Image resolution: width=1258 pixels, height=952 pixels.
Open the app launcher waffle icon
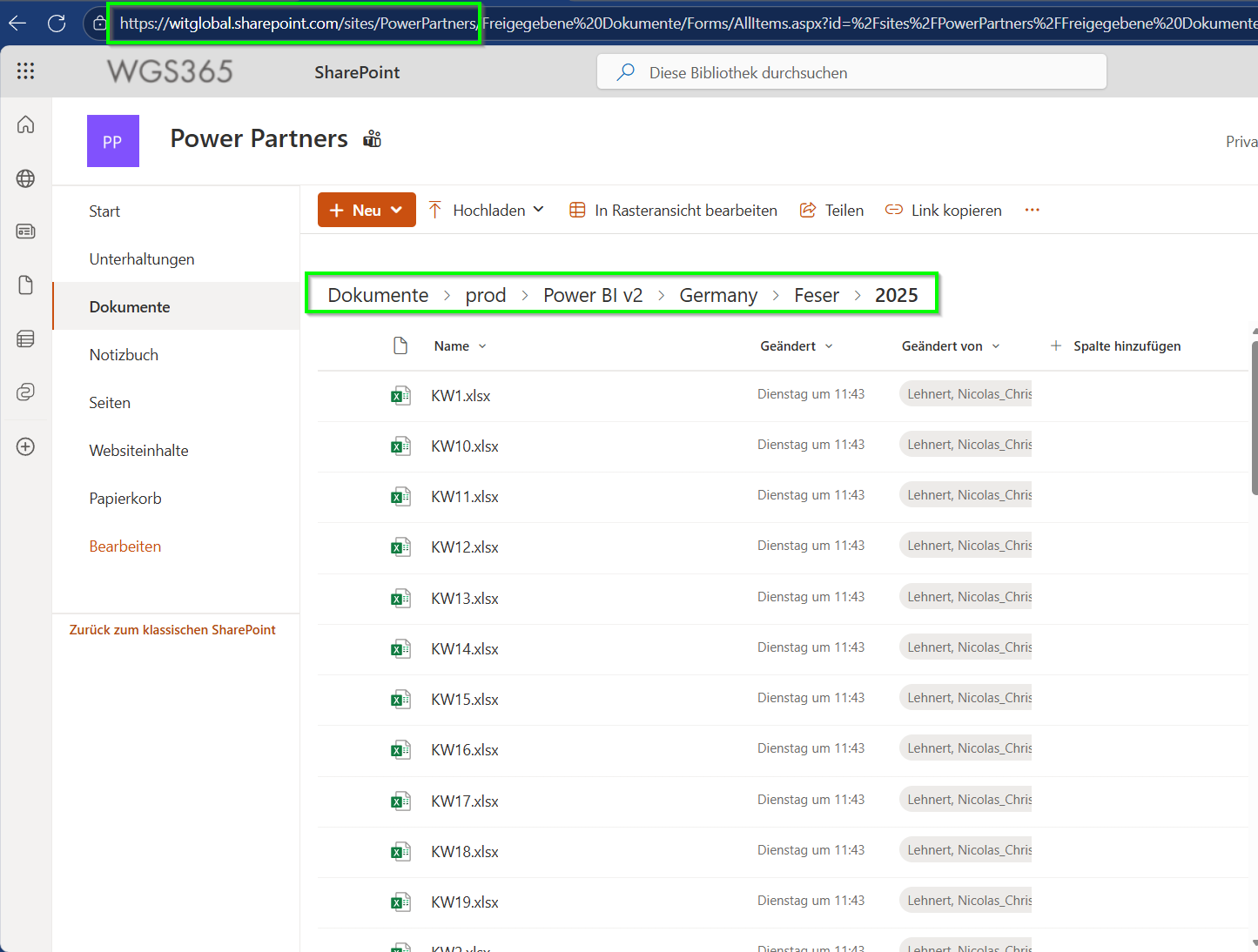tap(25, 71)
